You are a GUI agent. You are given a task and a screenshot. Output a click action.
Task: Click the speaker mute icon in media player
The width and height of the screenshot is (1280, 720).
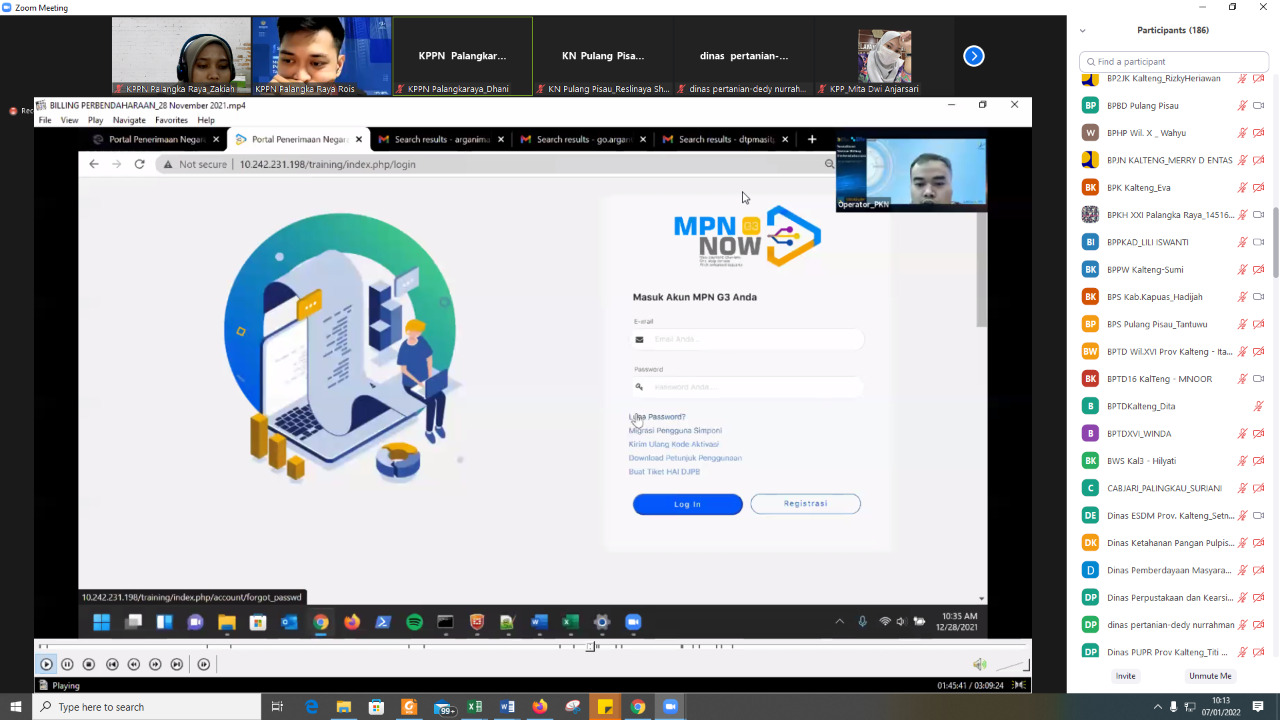tap(980, 665)
